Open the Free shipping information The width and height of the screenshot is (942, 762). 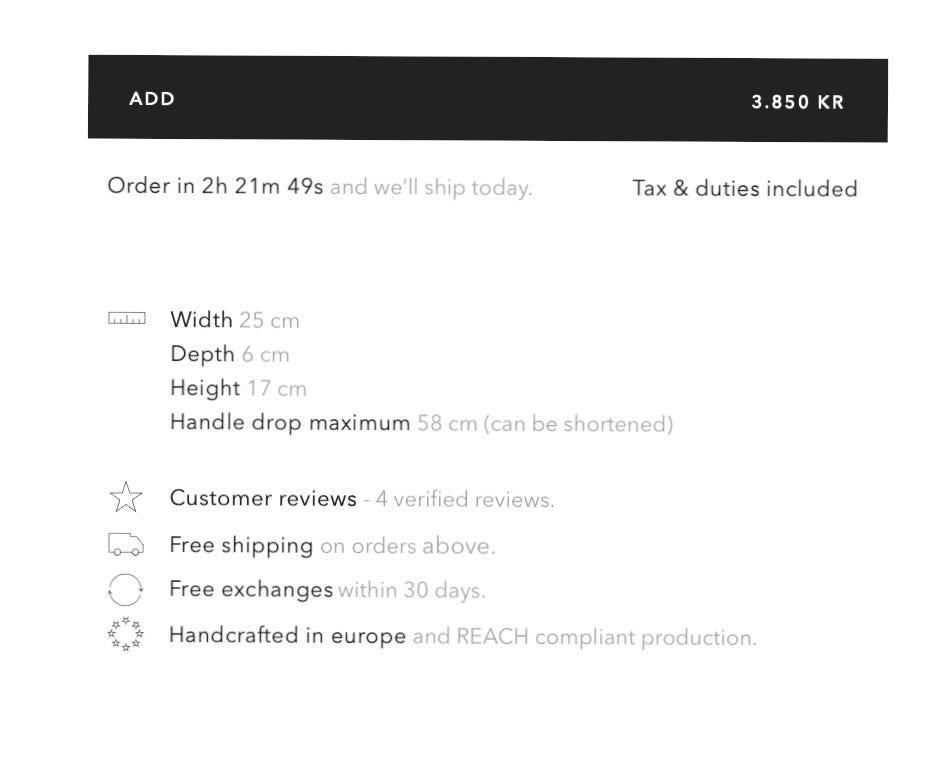click(241, 545)
